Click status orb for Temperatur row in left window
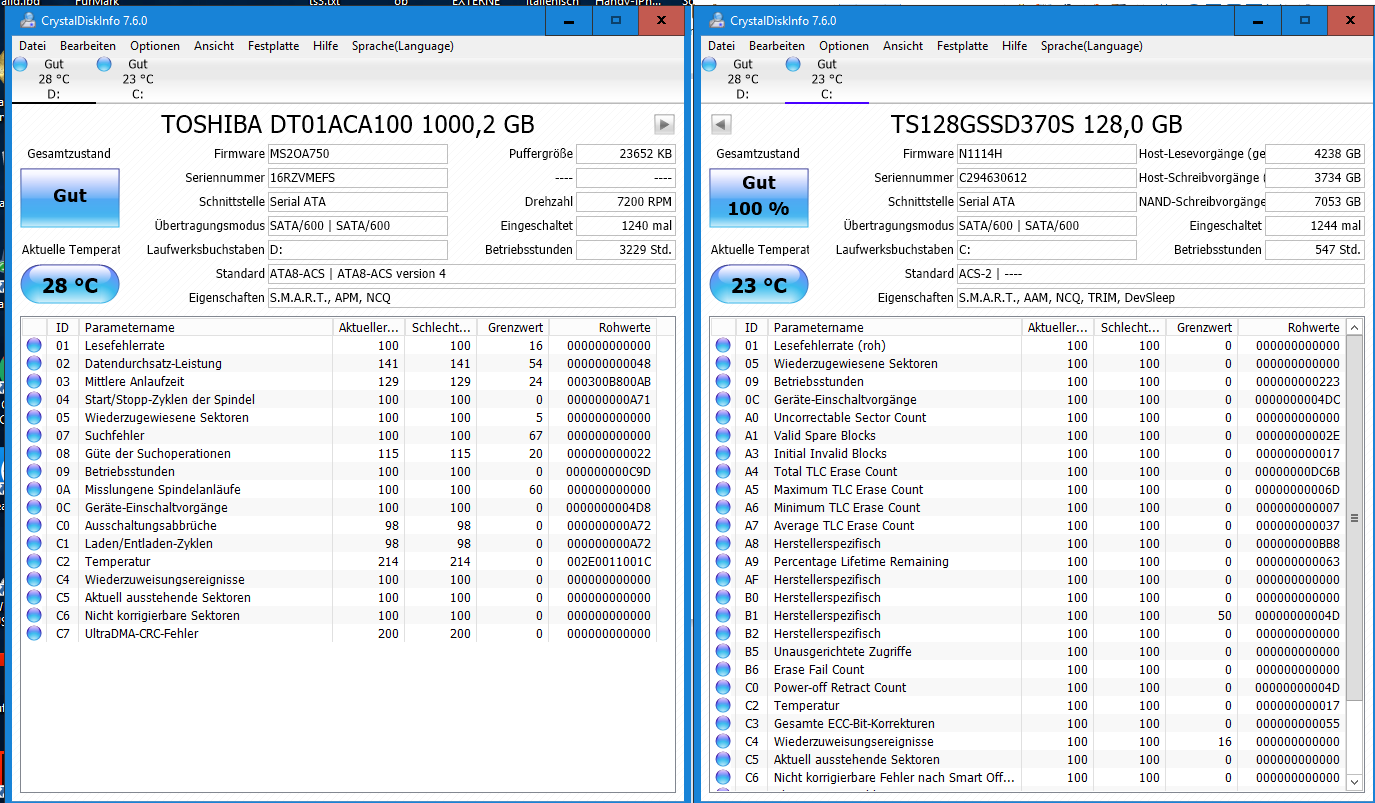1375x803 pixels. tap(35, 561)
